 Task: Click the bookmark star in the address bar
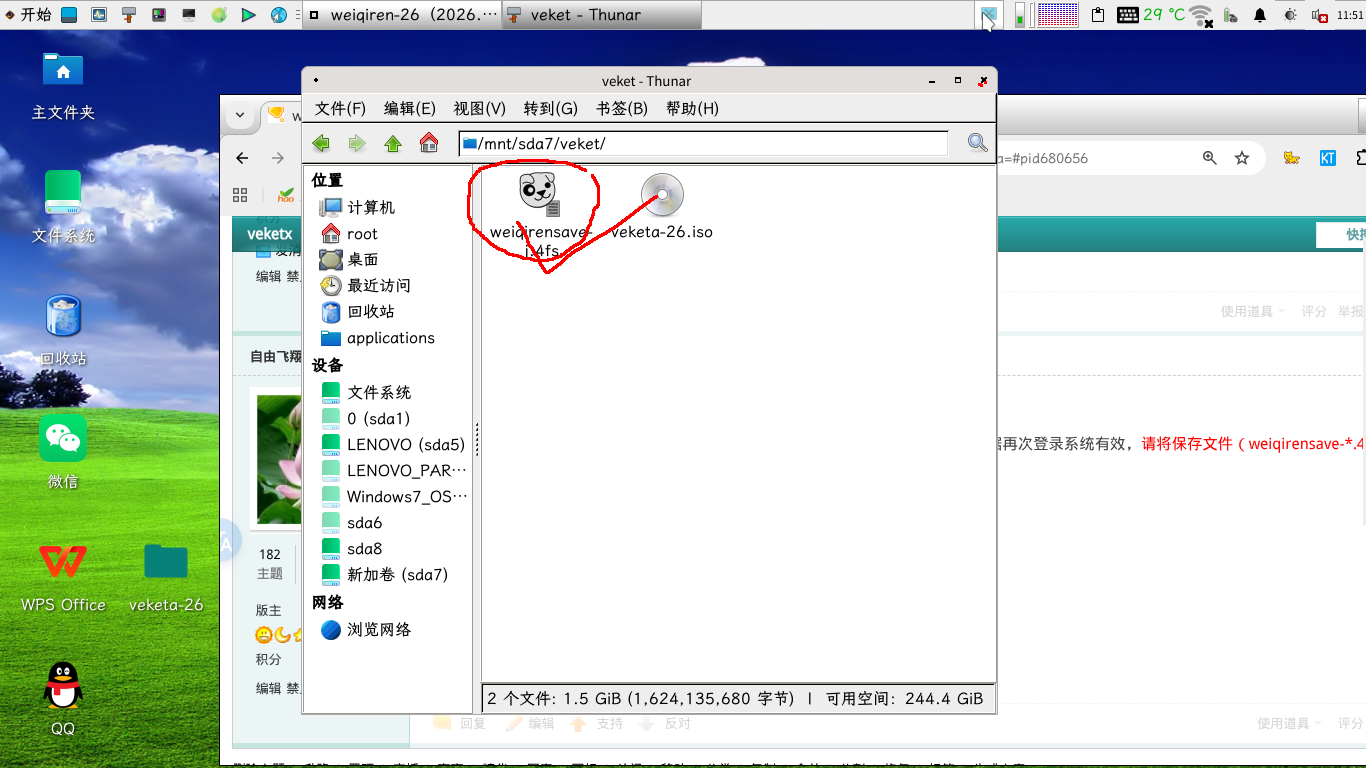point(1242,158)
